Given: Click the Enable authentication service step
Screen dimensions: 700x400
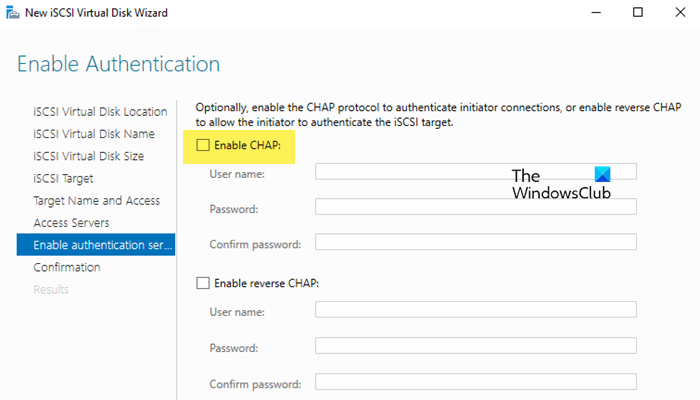Looking at the screenshot, I should [x=96, y=245].
